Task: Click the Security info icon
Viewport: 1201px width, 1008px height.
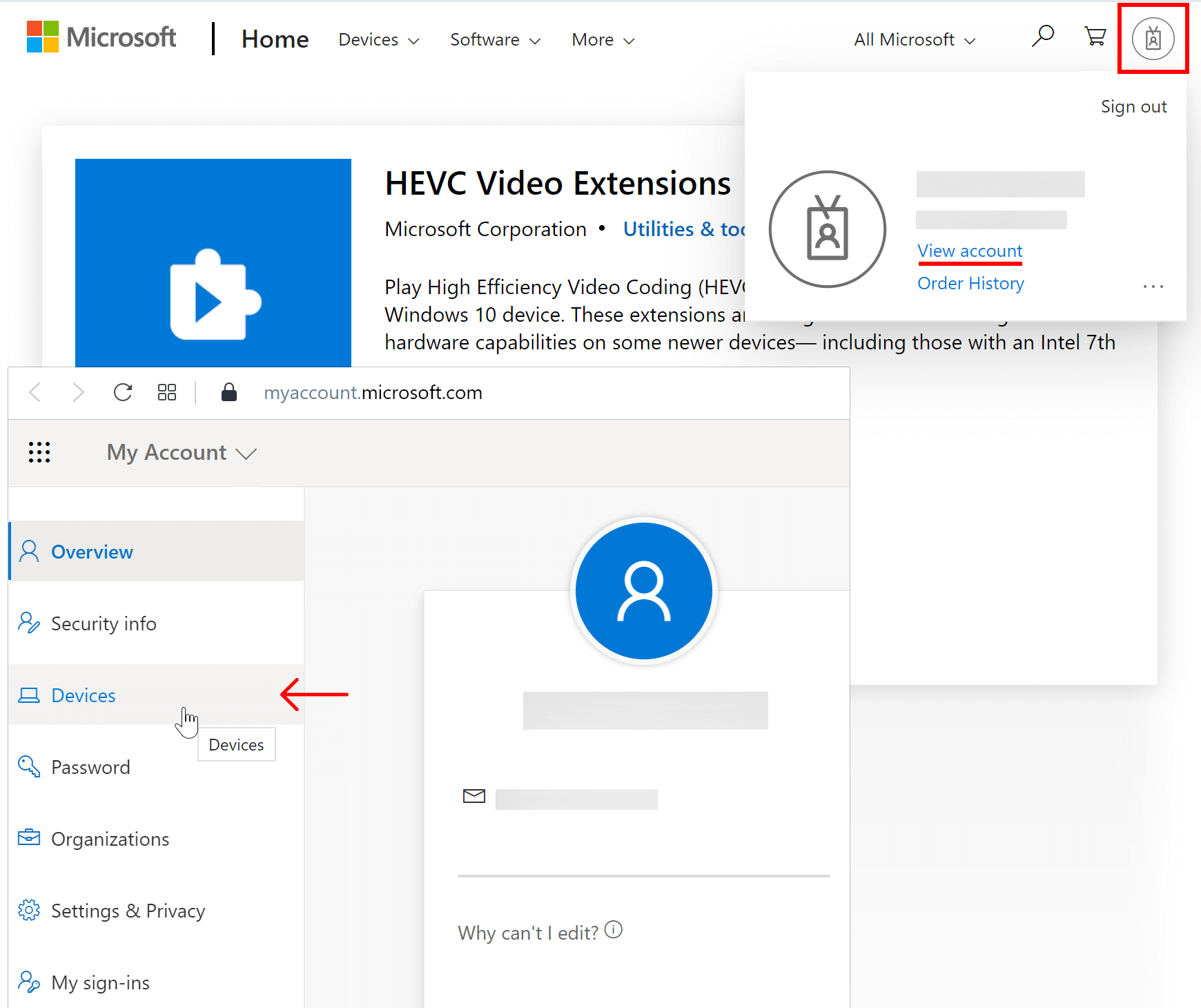Action: tap(29, 623)
